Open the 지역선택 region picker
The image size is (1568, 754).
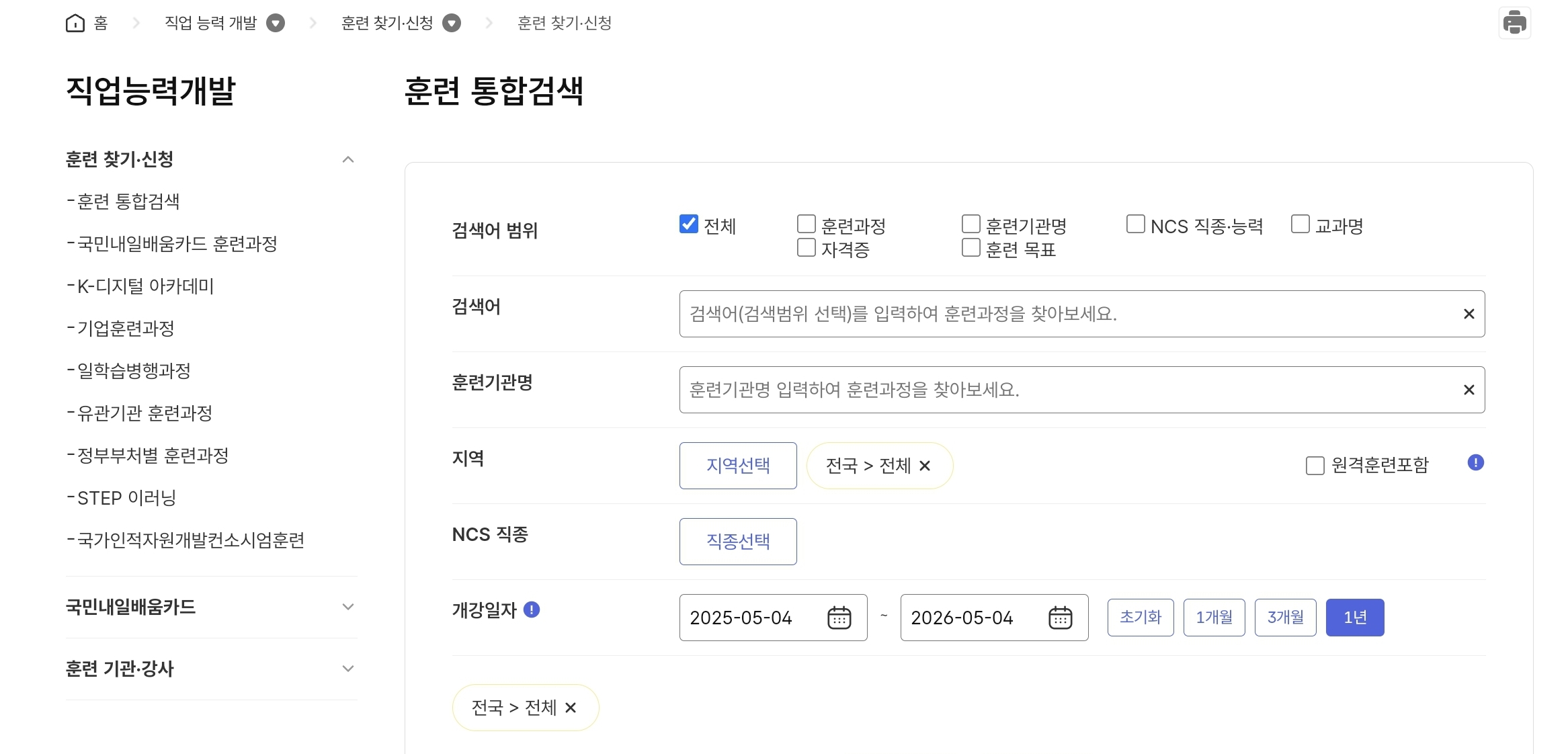point(738,466)
